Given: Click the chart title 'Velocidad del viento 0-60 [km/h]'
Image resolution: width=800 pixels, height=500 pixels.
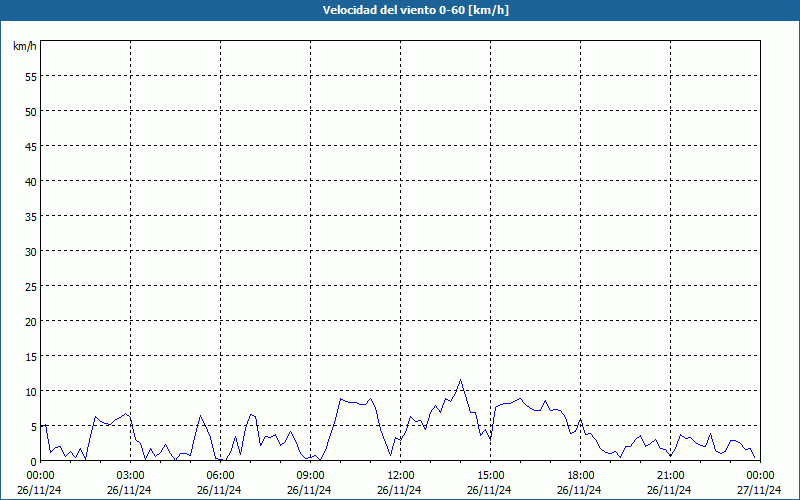Looking at the screenshot, I should pos(416,10).
